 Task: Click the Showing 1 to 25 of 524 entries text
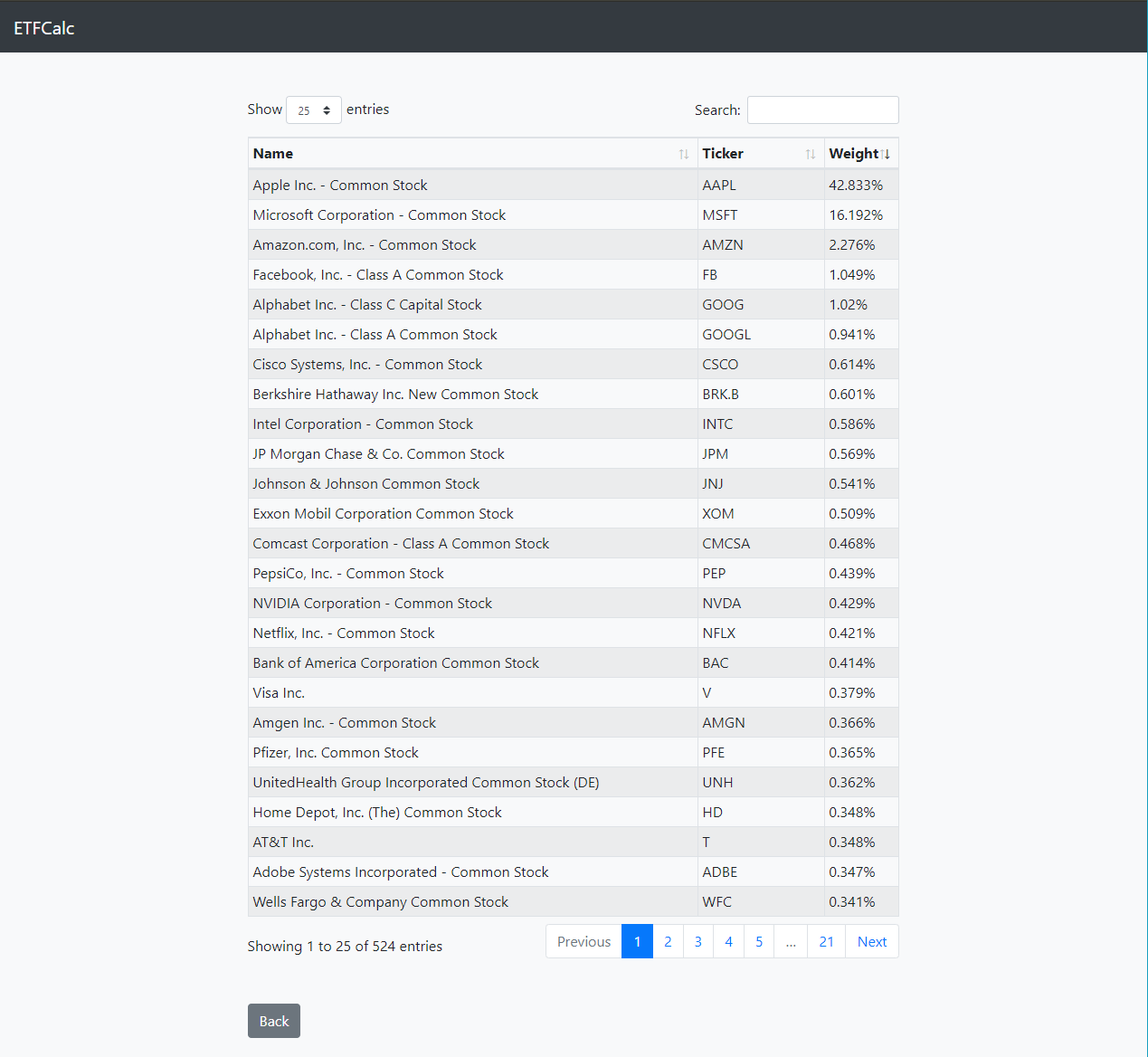345,946
